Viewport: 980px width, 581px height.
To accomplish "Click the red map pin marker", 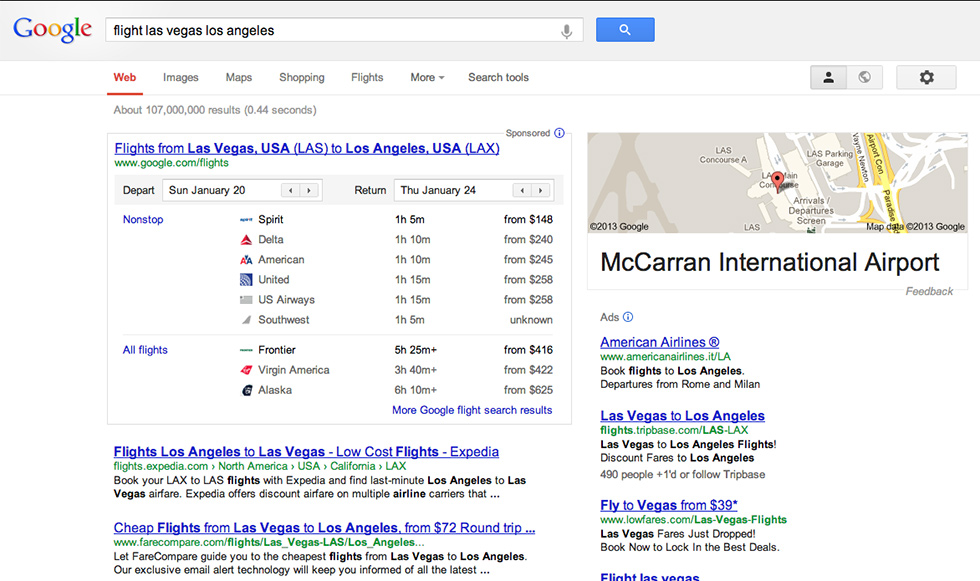I will coord(777,183).
